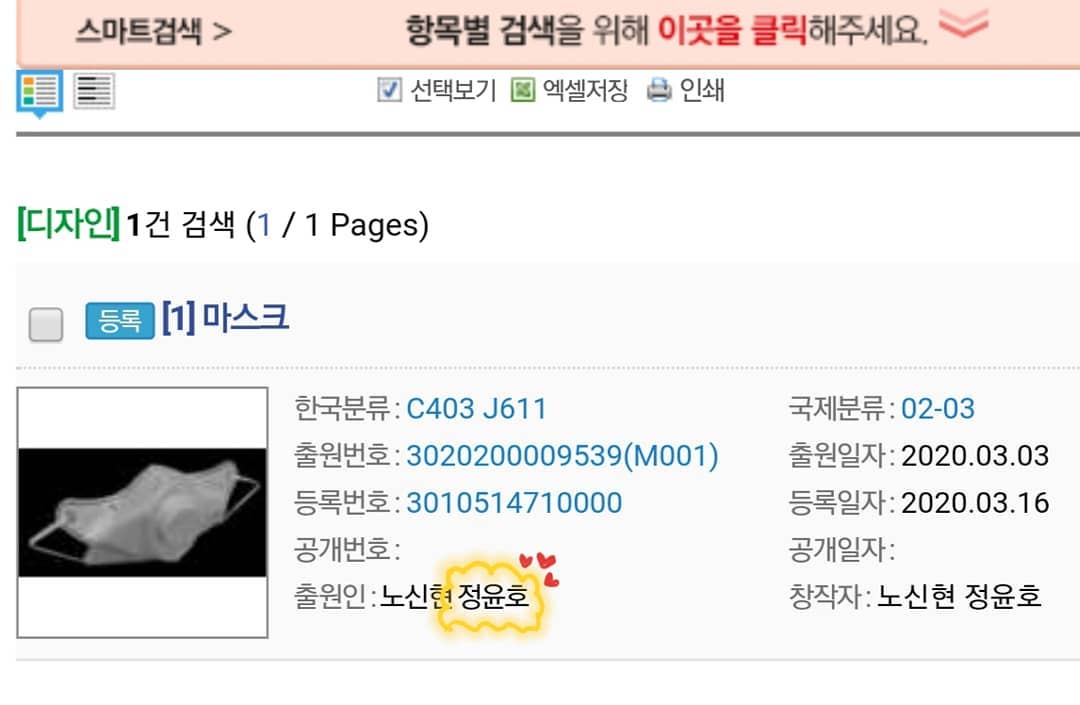Click 인쇄 label text
Viewport: 1080px width, 705px height.
pos(702,90)
